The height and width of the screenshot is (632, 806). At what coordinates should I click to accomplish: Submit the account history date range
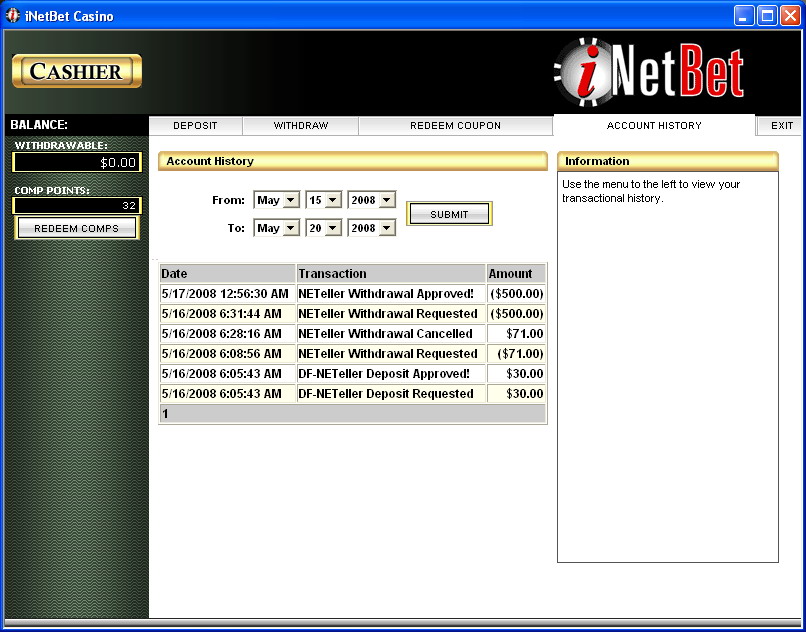click(449, 214)
